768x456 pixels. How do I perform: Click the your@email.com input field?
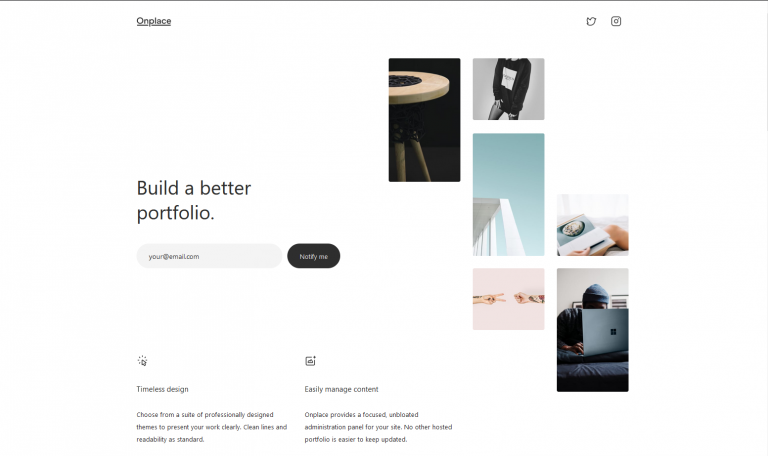click(x=209, y=256)
